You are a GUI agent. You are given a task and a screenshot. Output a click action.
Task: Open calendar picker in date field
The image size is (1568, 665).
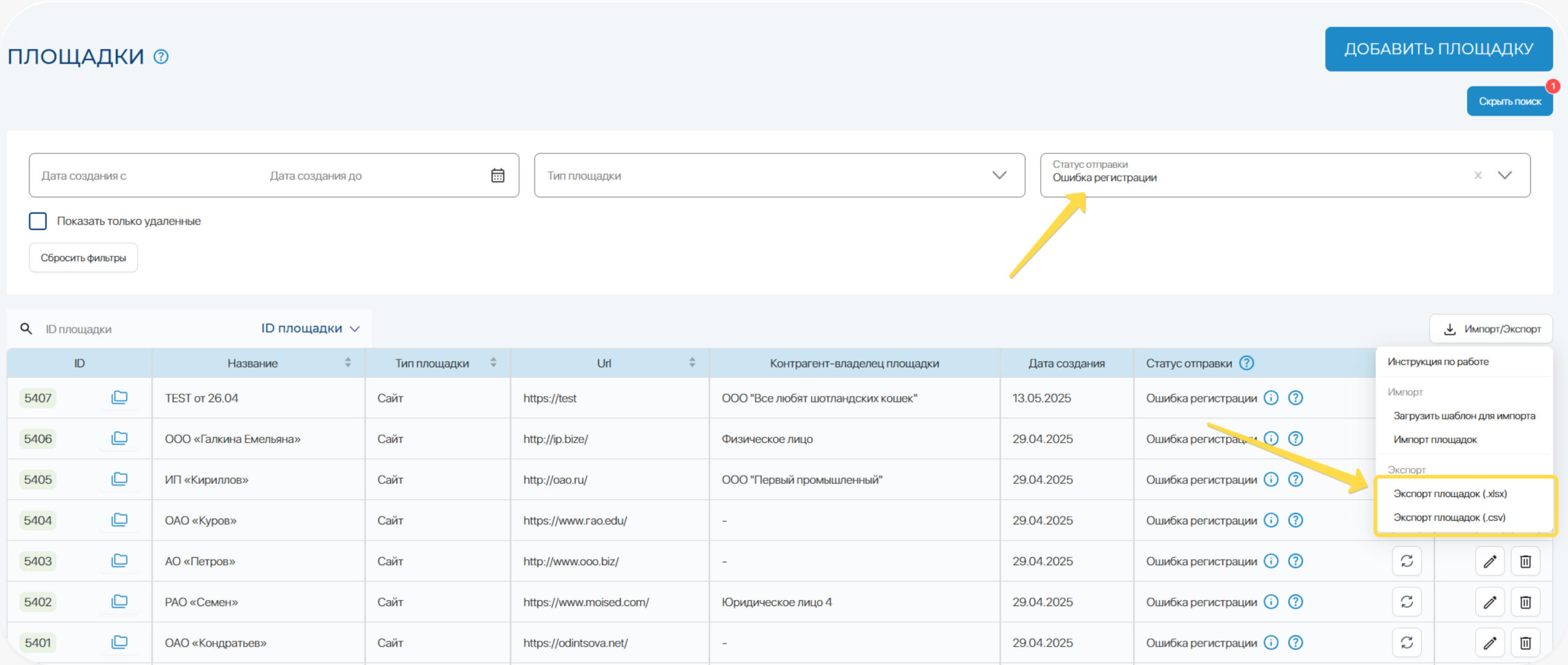pos(497,176)
